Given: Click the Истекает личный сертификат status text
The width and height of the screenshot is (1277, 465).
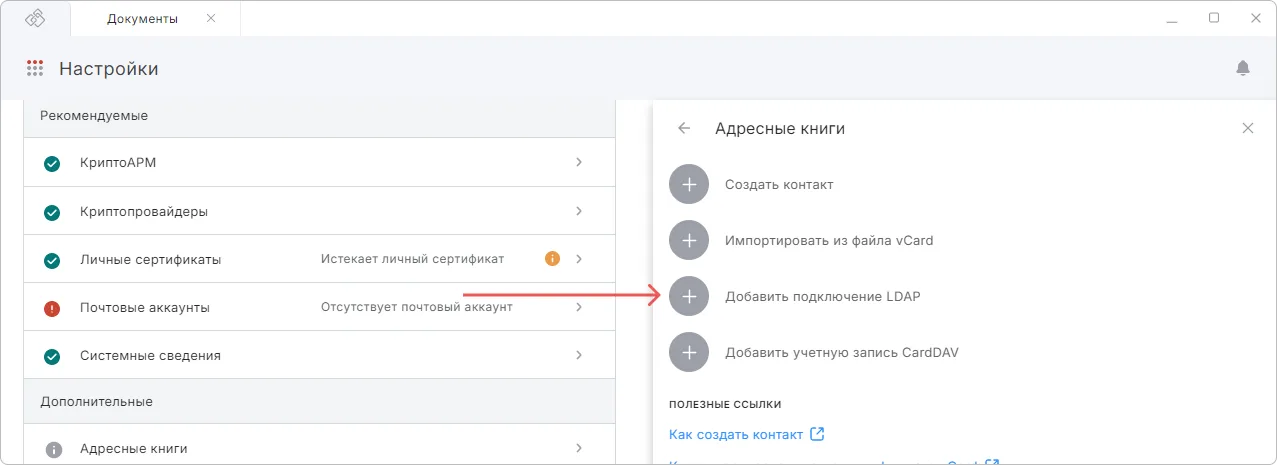Looking at the screenshot, I should point(412,259).
